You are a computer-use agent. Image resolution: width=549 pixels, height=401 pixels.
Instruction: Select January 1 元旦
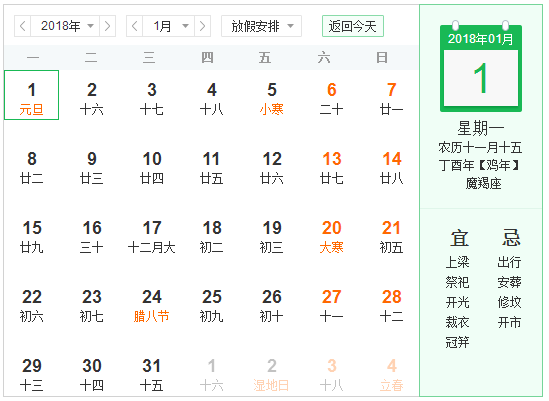[x=32, y=95]
